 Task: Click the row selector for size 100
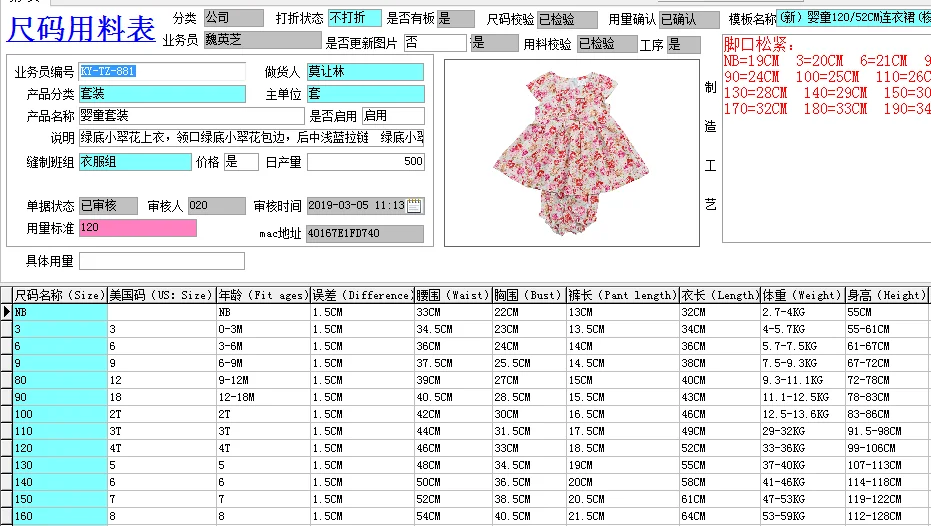point(7,414)
